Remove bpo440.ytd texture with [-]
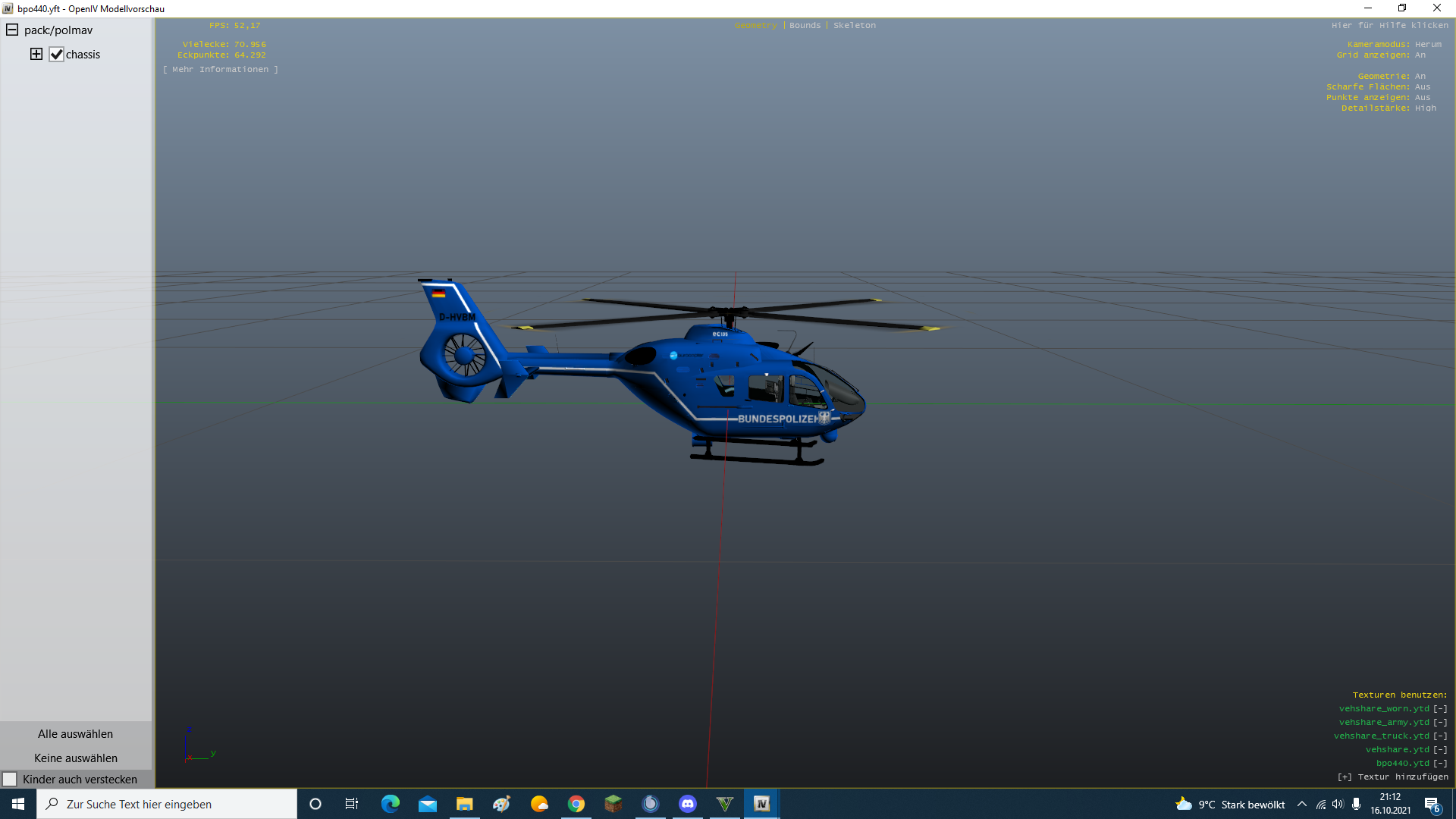This screenshot has height=819, width=1456. [x=1440, y=764]
